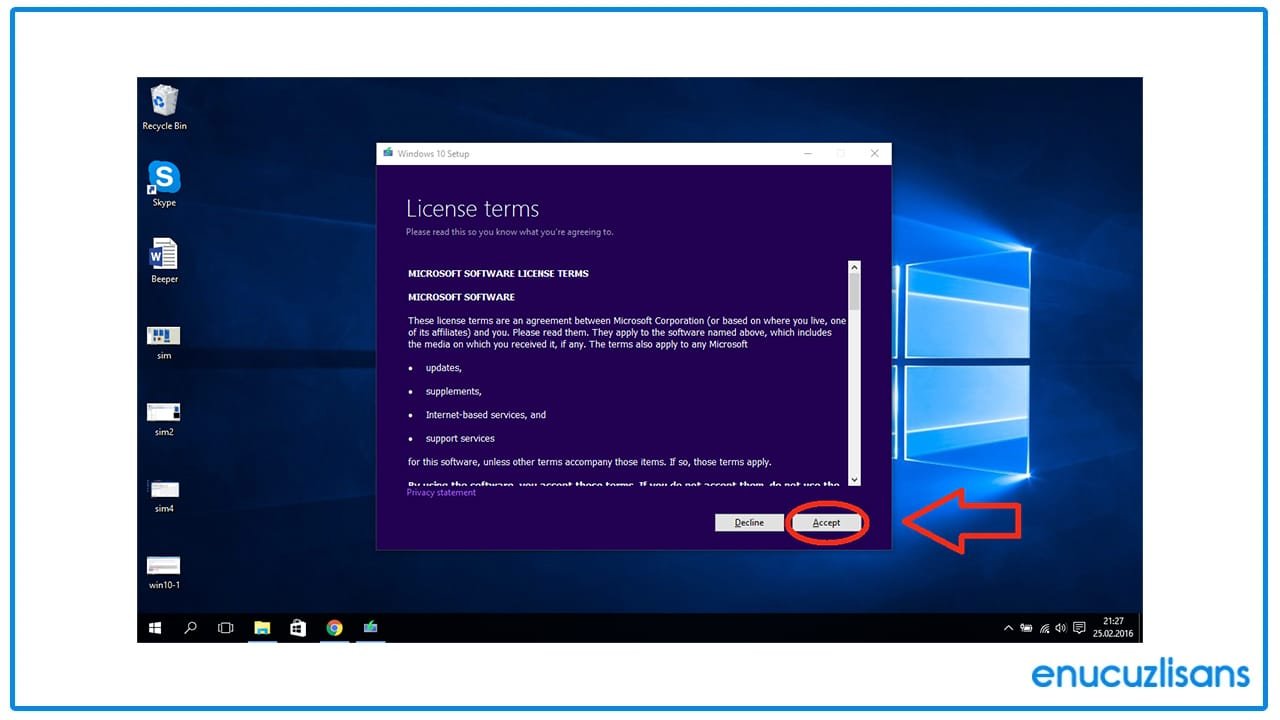Click the License terms heading
The image size is (1280, 720).
pos(472,208)
